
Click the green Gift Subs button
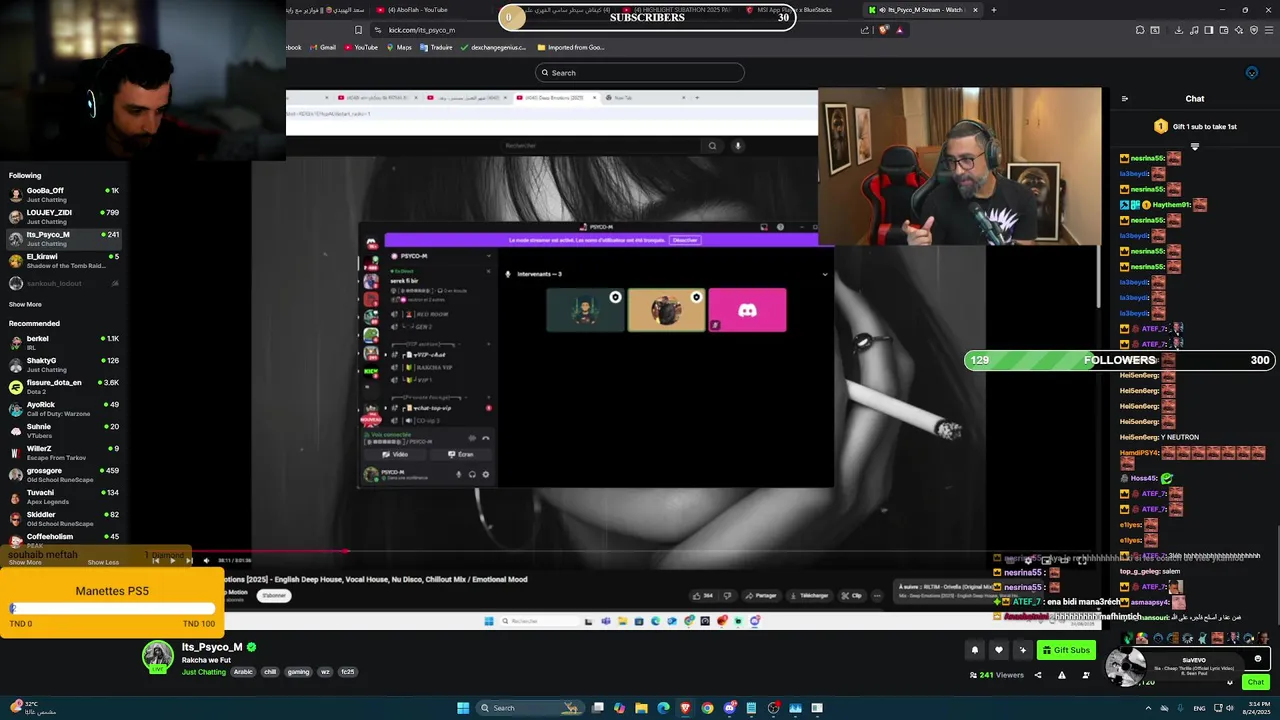tap(1066, 650)
